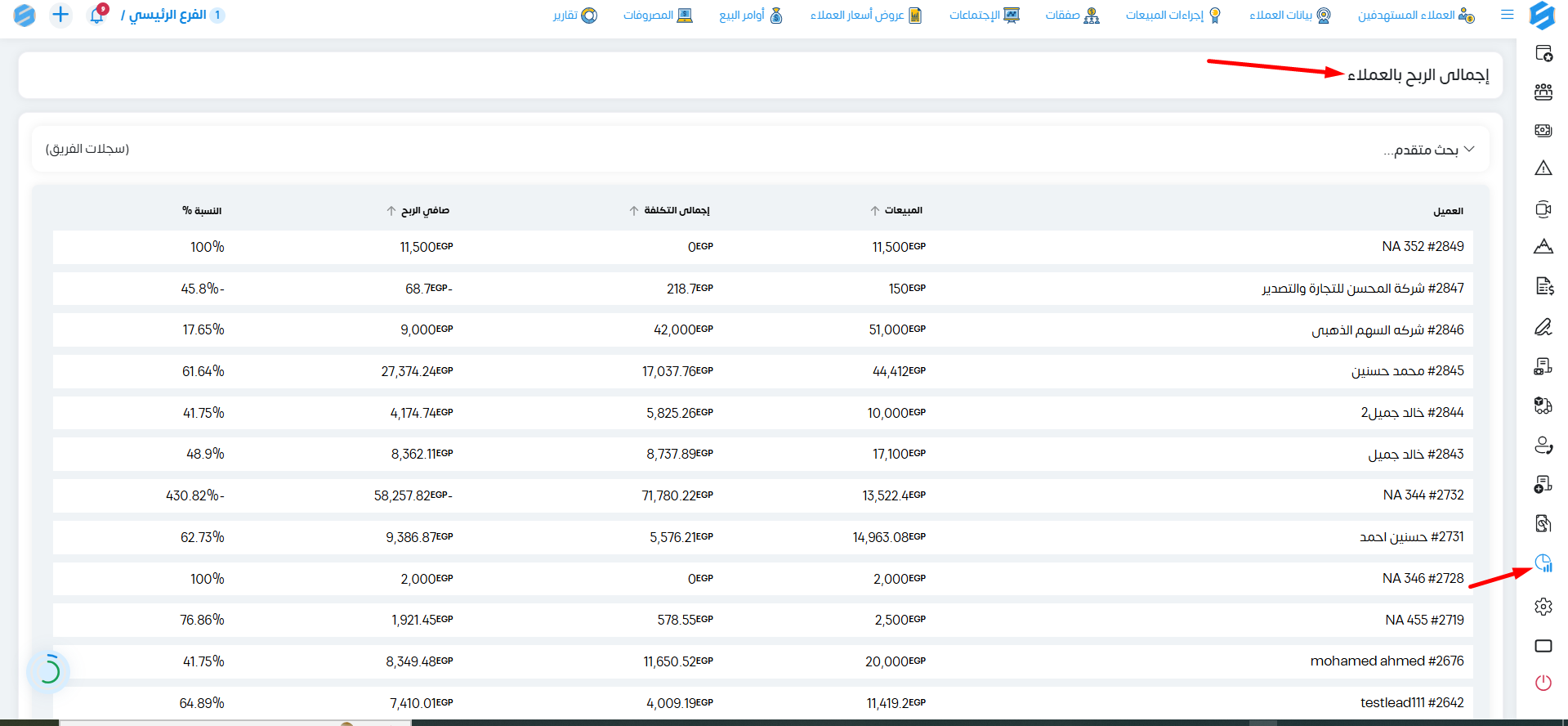Open the cash money sidebar icon
This screenshot has height=726, width=1568.
click(1543, 130)
